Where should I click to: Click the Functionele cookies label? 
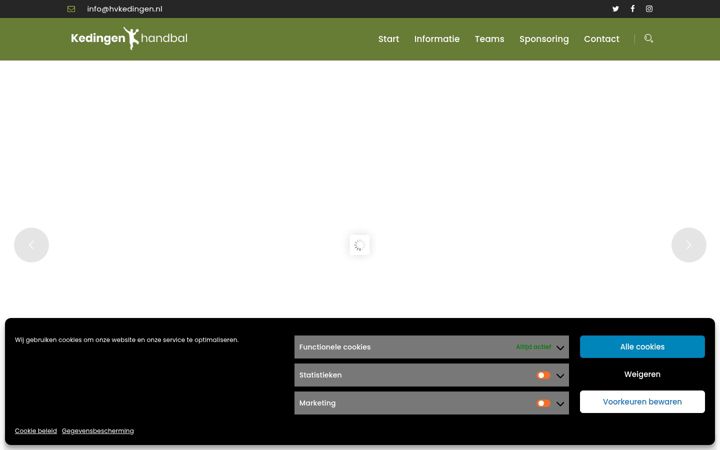335,347
